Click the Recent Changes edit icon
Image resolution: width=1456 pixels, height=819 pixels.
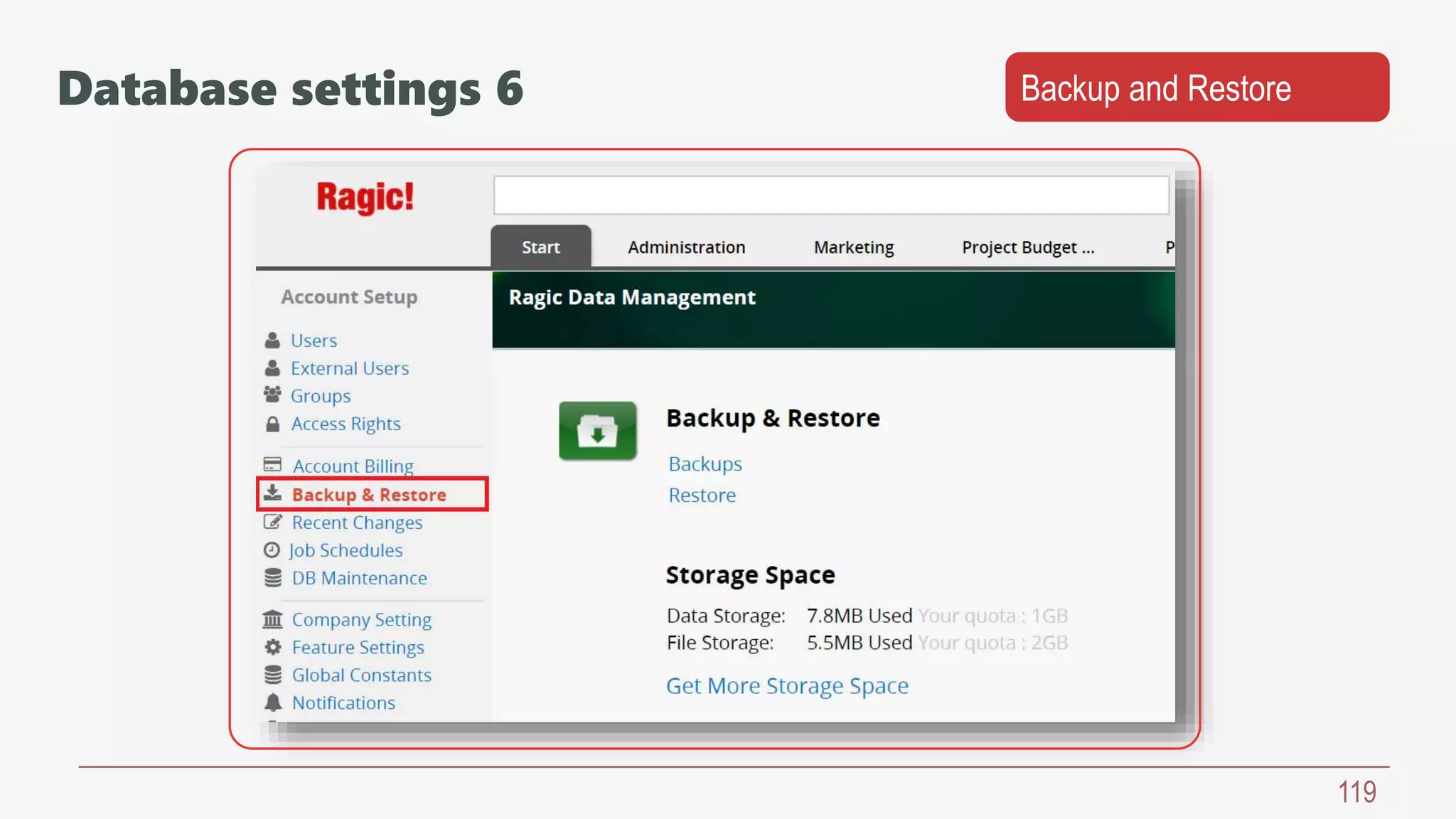[272, 522]
